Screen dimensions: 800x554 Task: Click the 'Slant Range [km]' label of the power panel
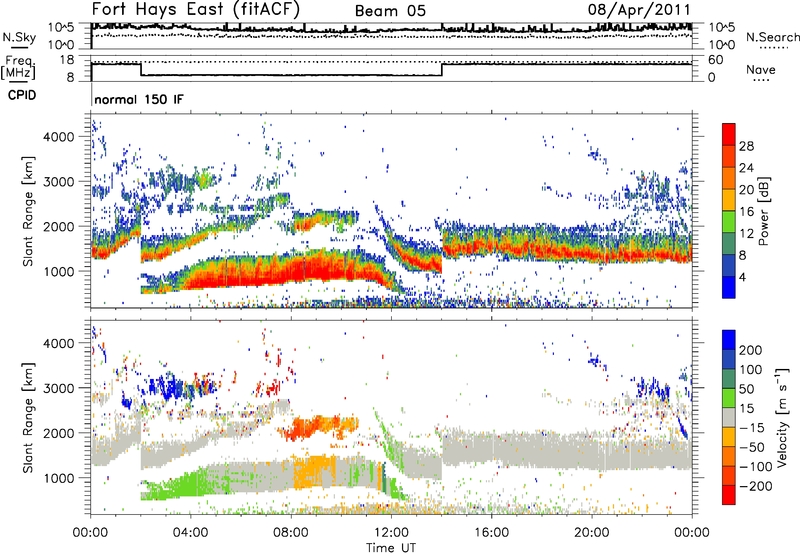(x=28, y=211)
